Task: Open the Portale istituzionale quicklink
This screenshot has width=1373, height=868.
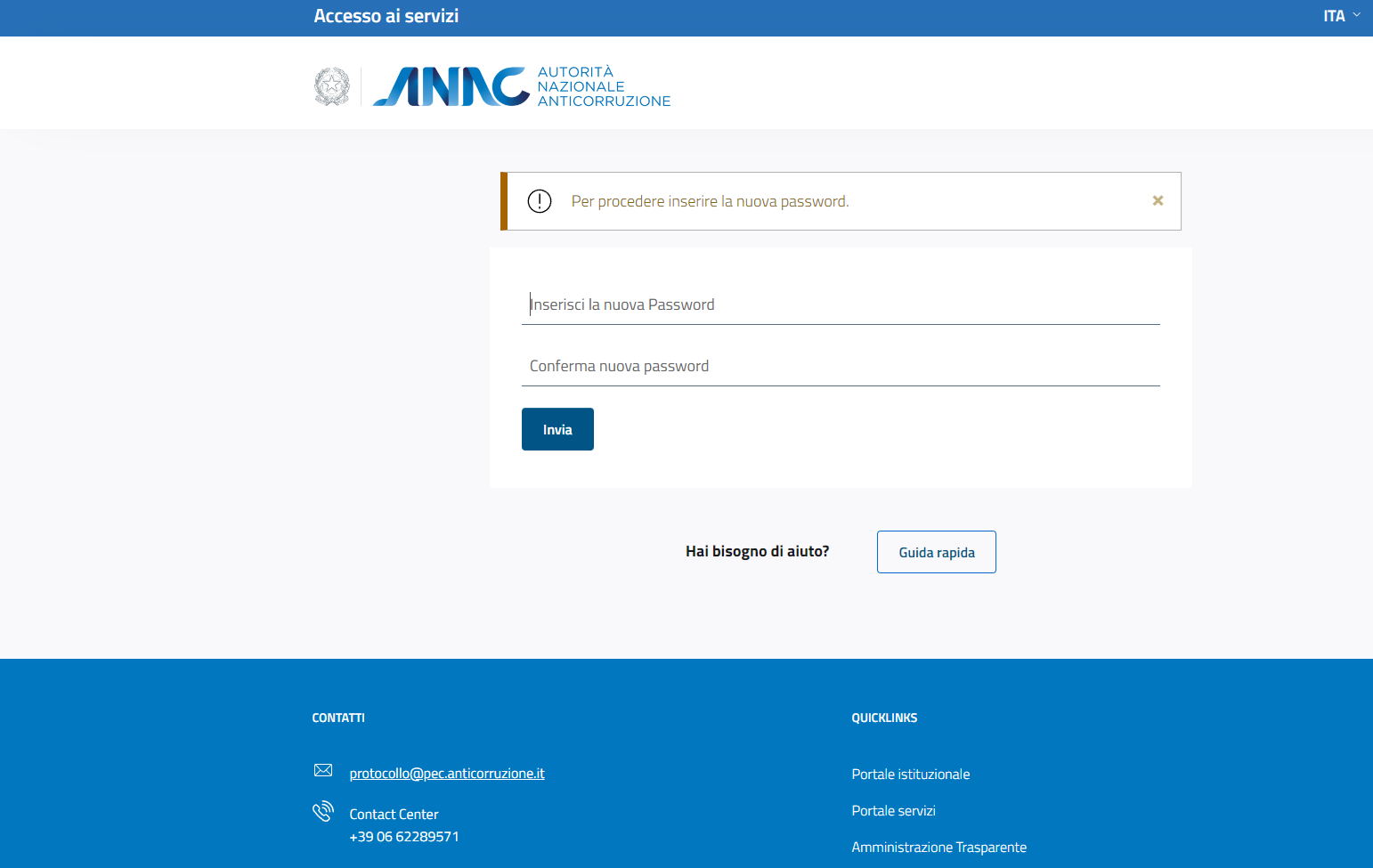Action: [x=910, y=775]
